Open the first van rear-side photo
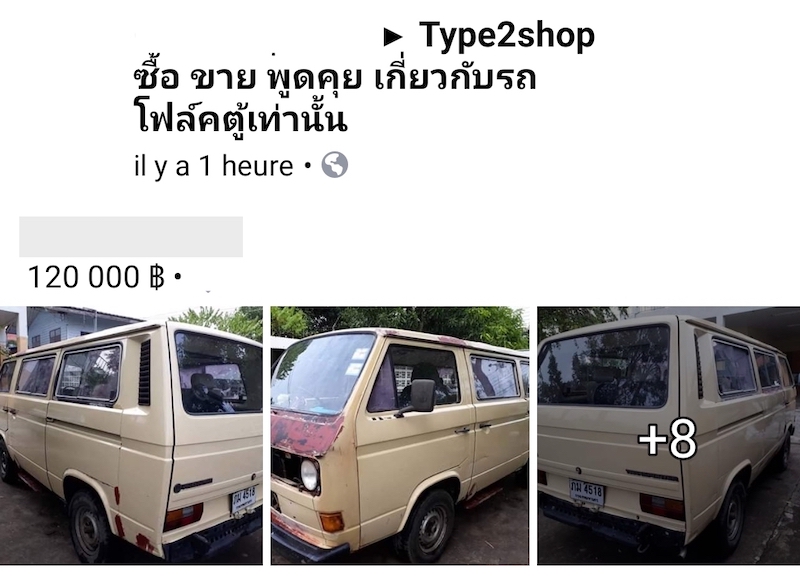 tap(131, 435)
